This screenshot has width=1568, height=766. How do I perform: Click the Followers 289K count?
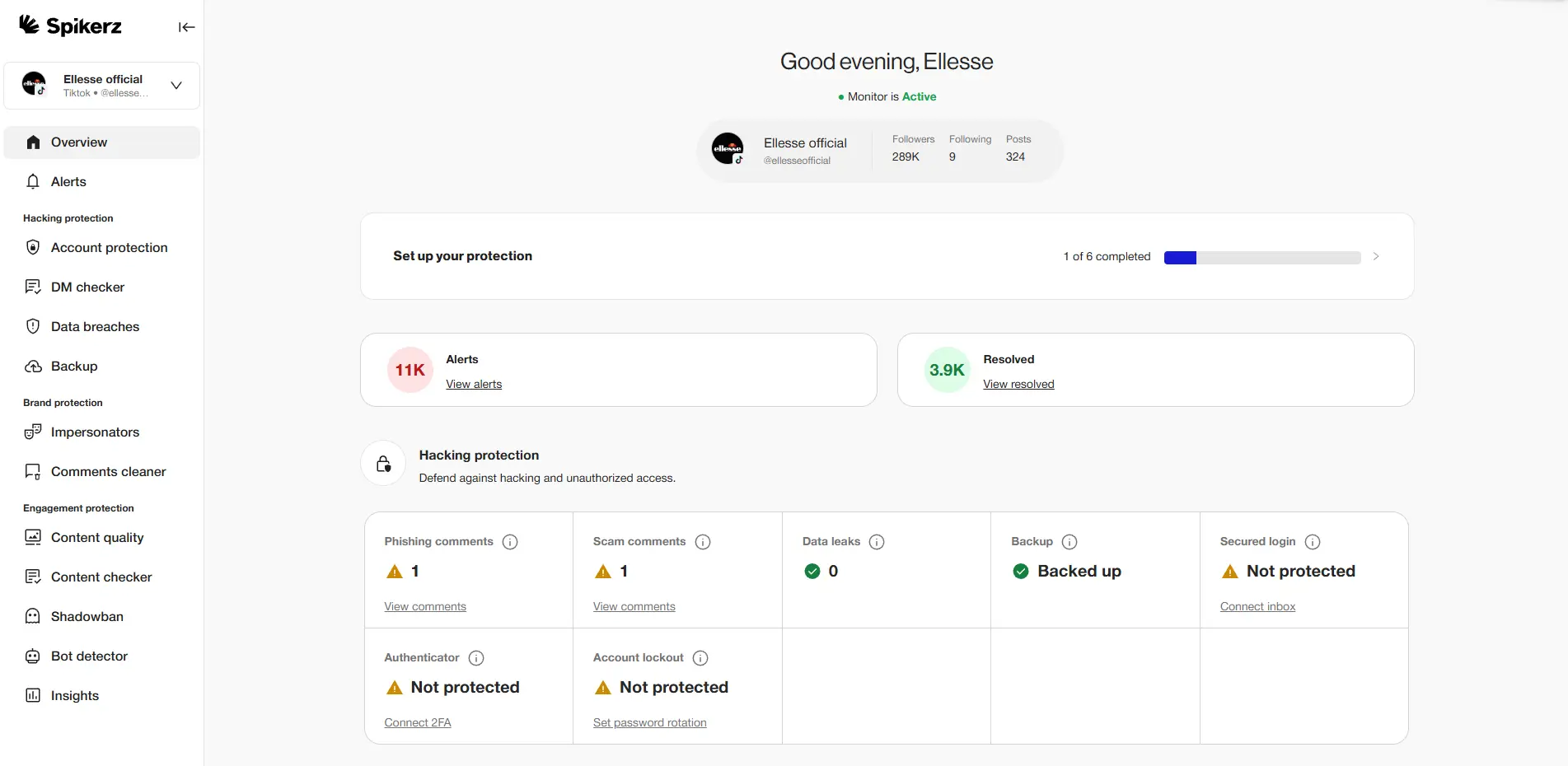906,157
